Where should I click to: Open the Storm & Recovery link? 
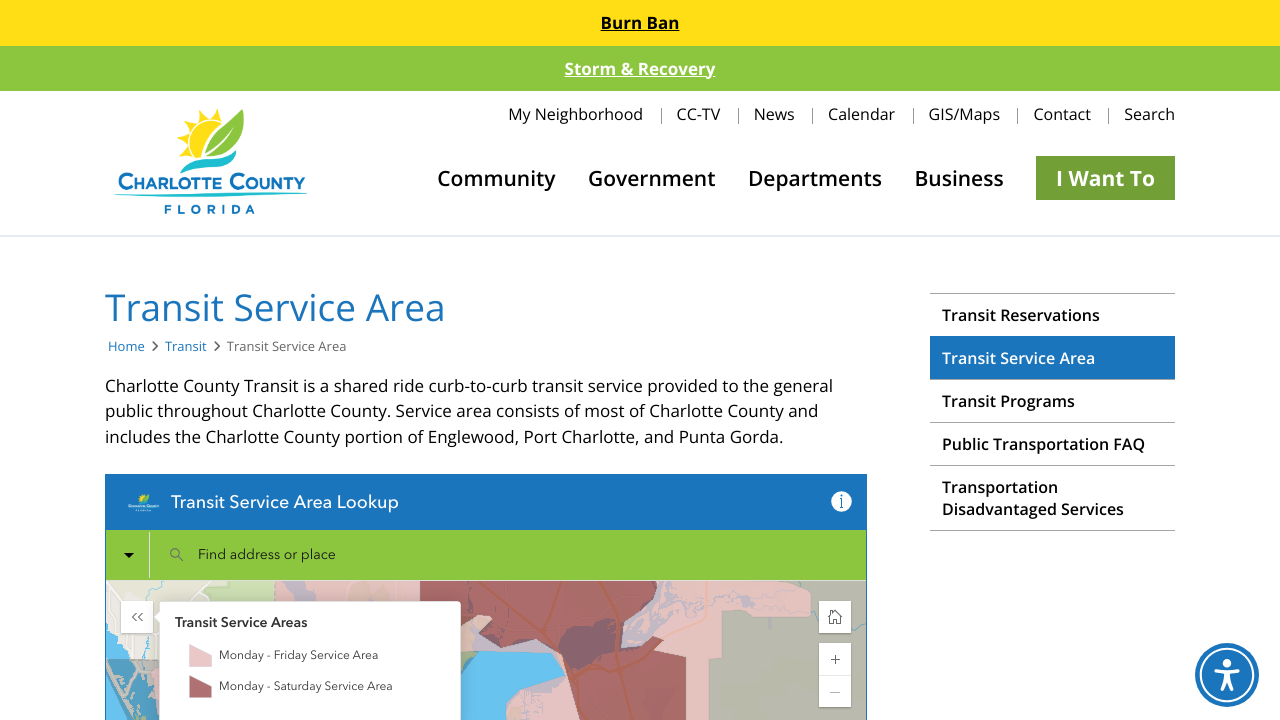(640, 69)
